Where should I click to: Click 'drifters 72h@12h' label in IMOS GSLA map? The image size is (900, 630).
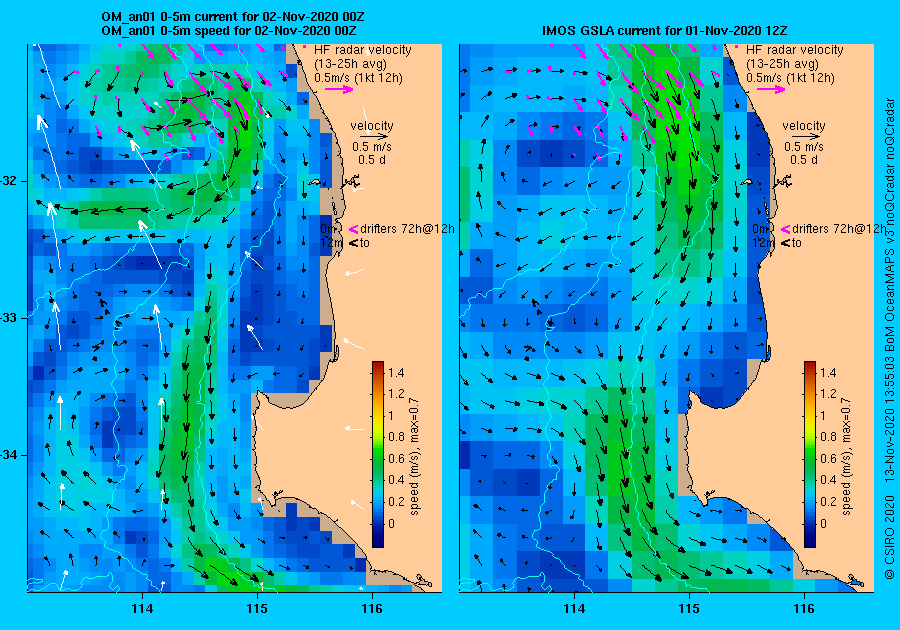pyautogui.click(x=839, y=229)
